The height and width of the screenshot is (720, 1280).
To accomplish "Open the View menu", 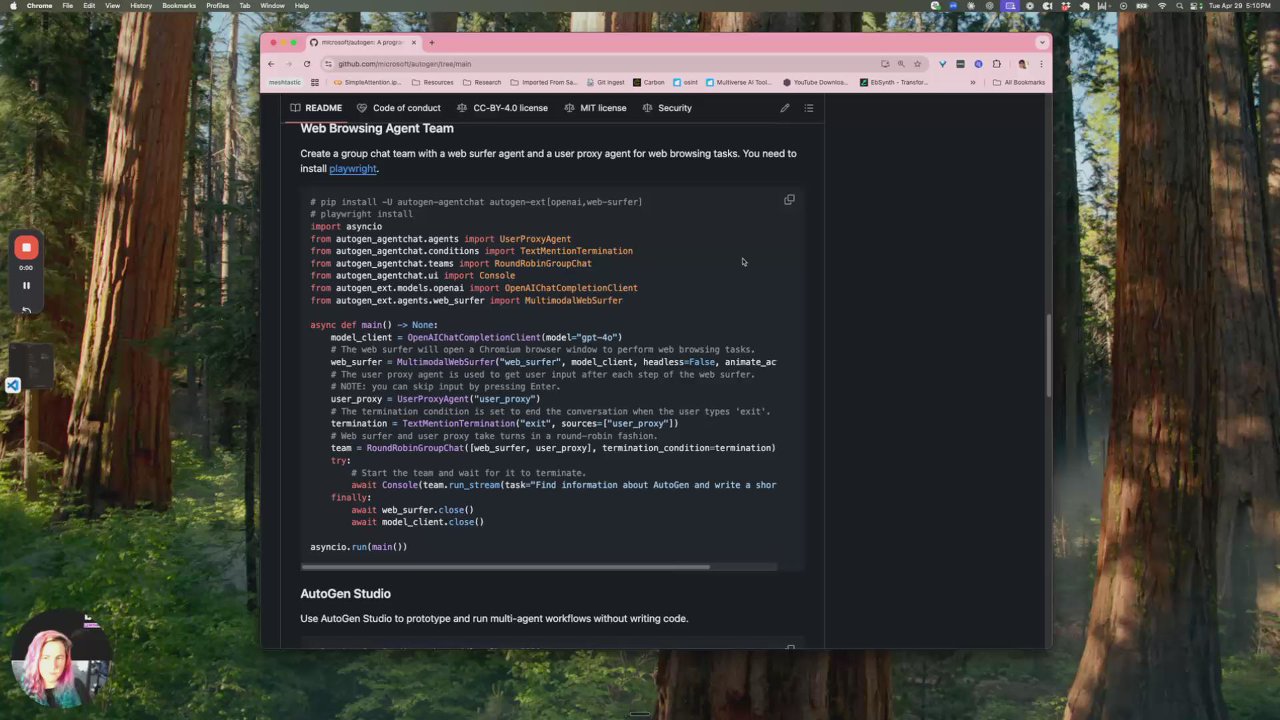I will coord(112,6).
